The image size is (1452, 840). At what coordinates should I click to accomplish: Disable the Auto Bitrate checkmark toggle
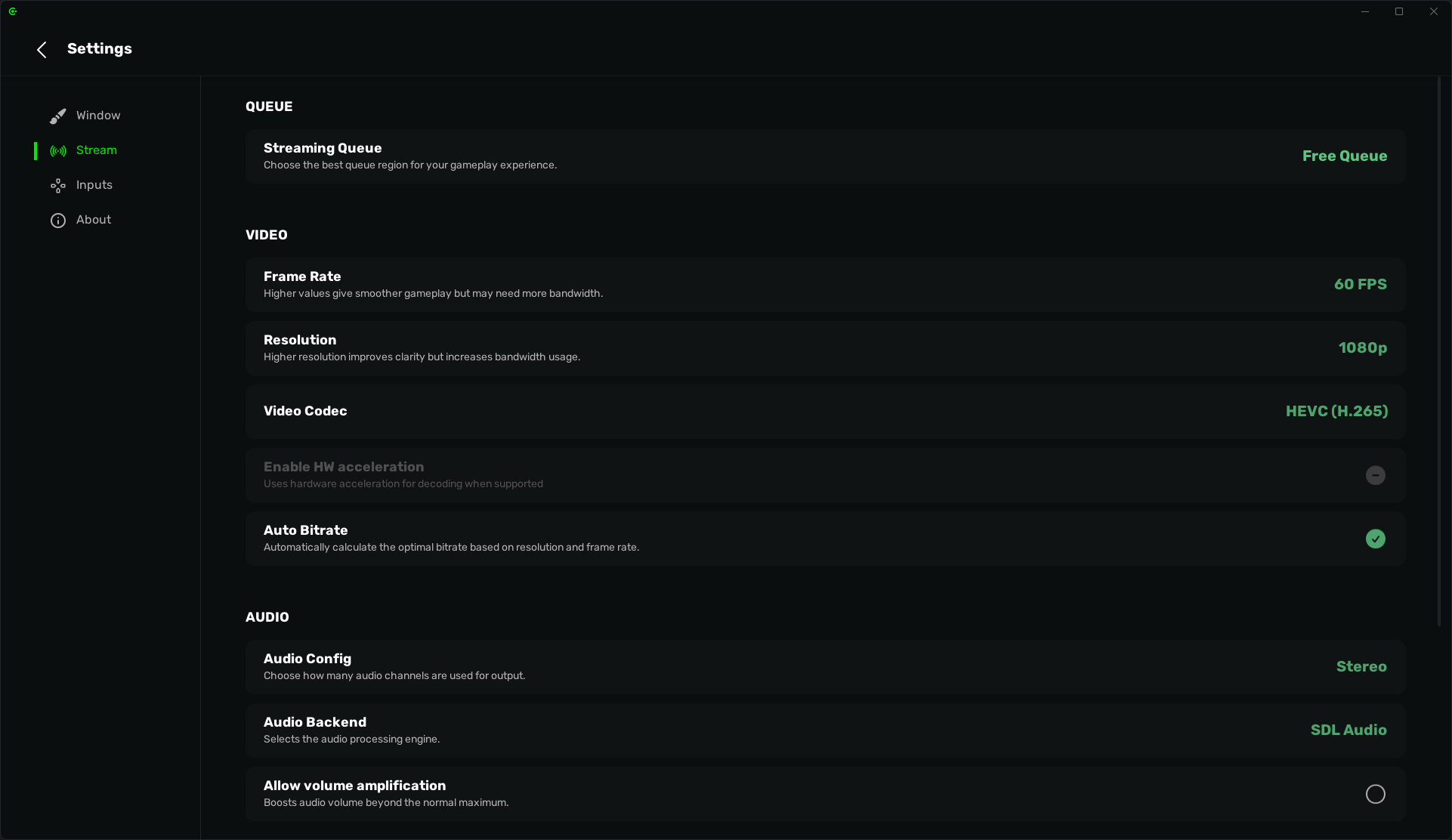1375,539
